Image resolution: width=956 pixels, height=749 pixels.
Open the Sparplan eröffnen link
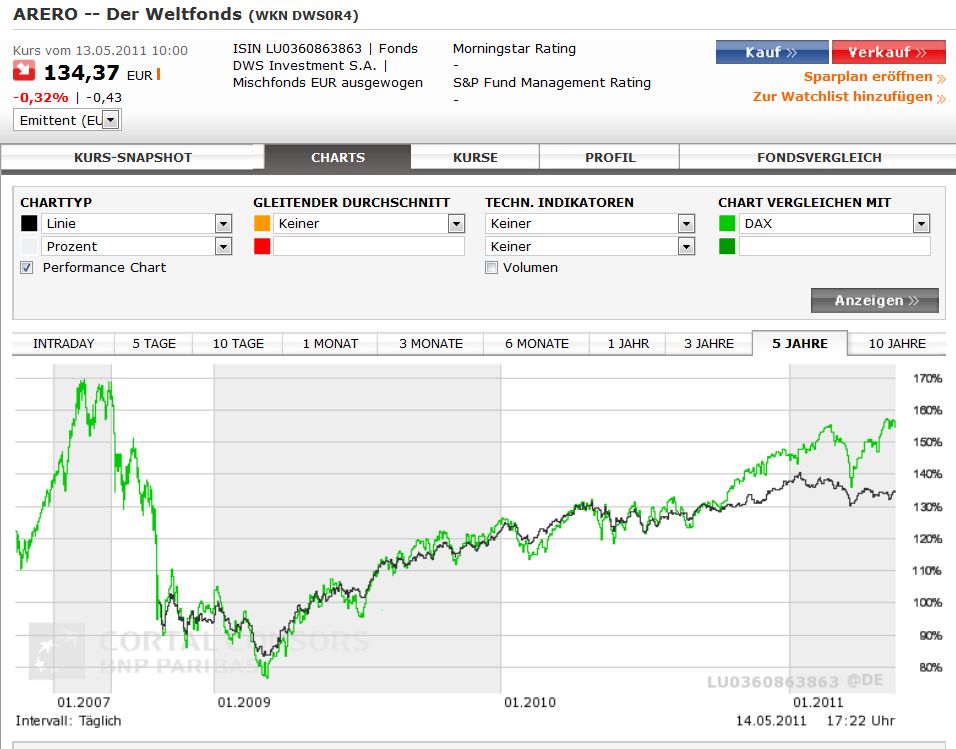click(874, 77)
